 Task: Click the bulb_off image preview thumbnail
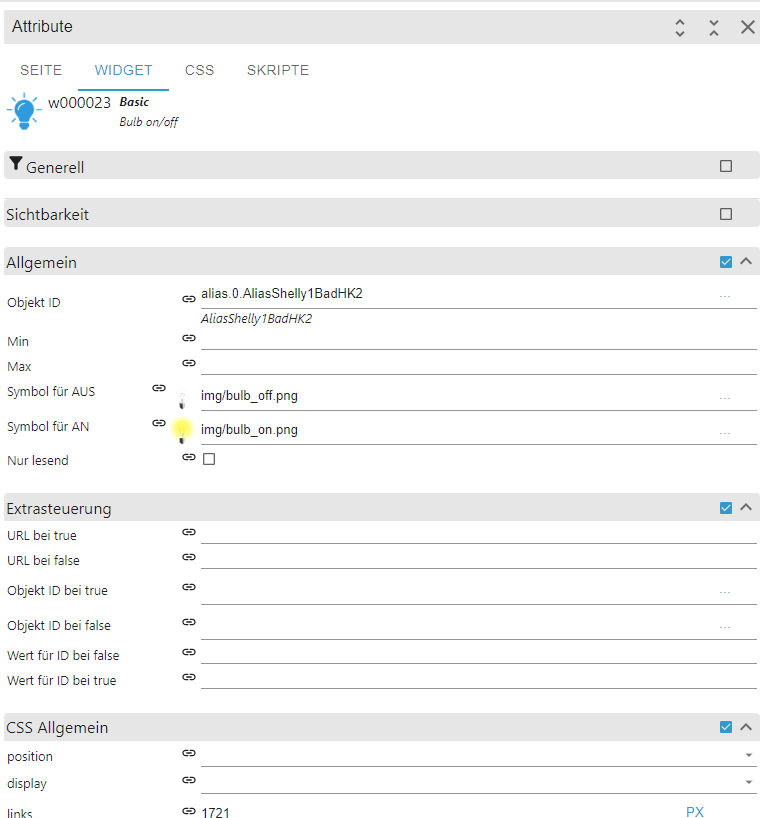[182, 401]
